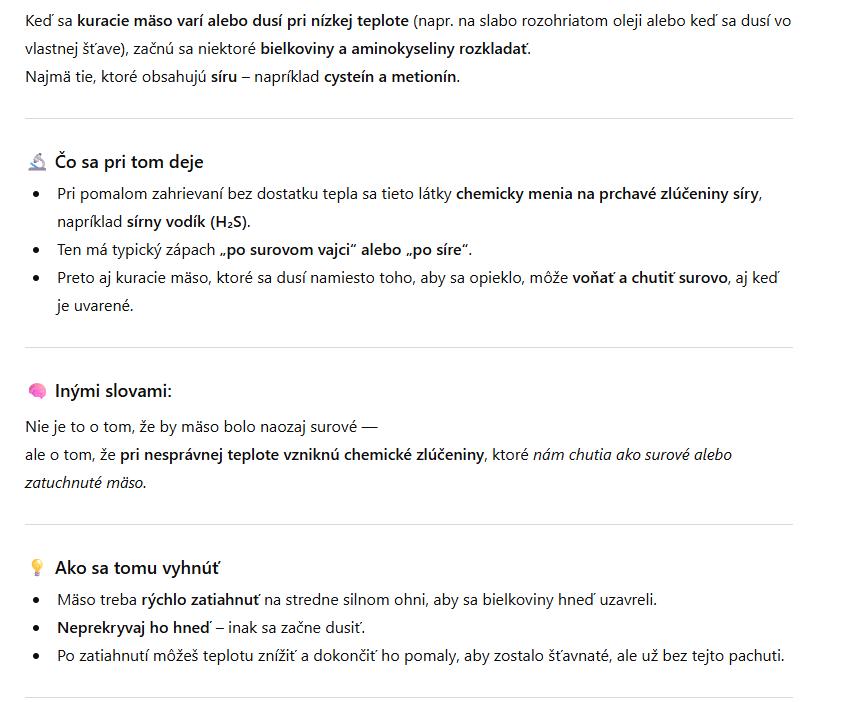
Task: Click the bold phrase "voňať a chutiť surovo"
Action: (x=650, y=278)
